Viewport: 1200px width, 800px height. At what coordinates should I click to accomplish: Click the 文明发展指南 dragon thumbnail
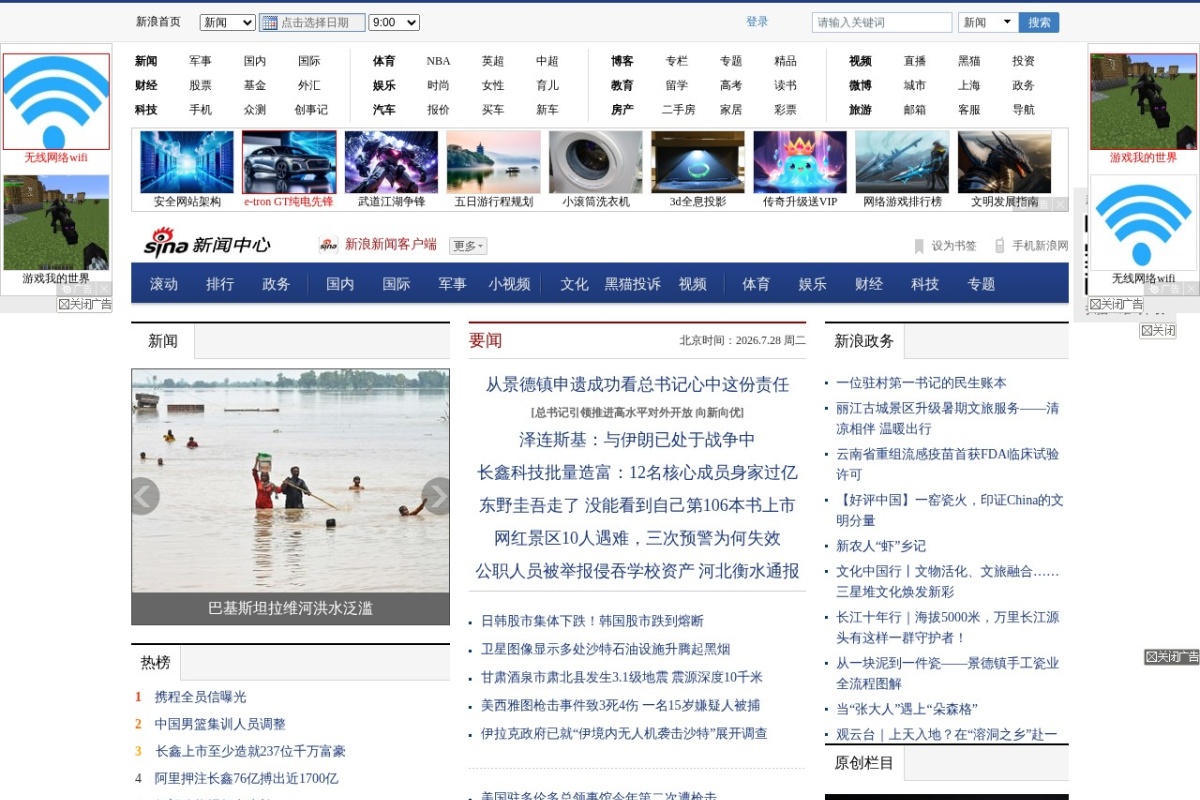[x=1004, y=162]
